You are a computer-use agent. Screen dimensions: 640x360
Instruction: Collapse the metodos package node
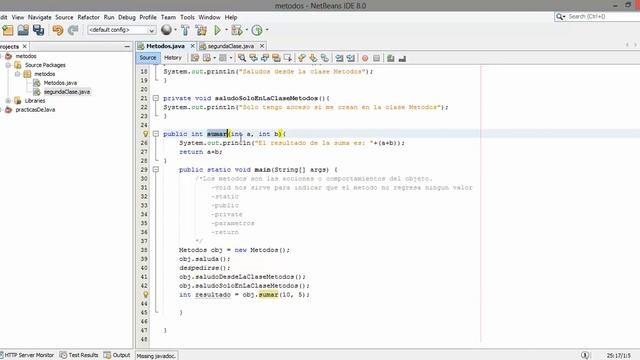18,74
